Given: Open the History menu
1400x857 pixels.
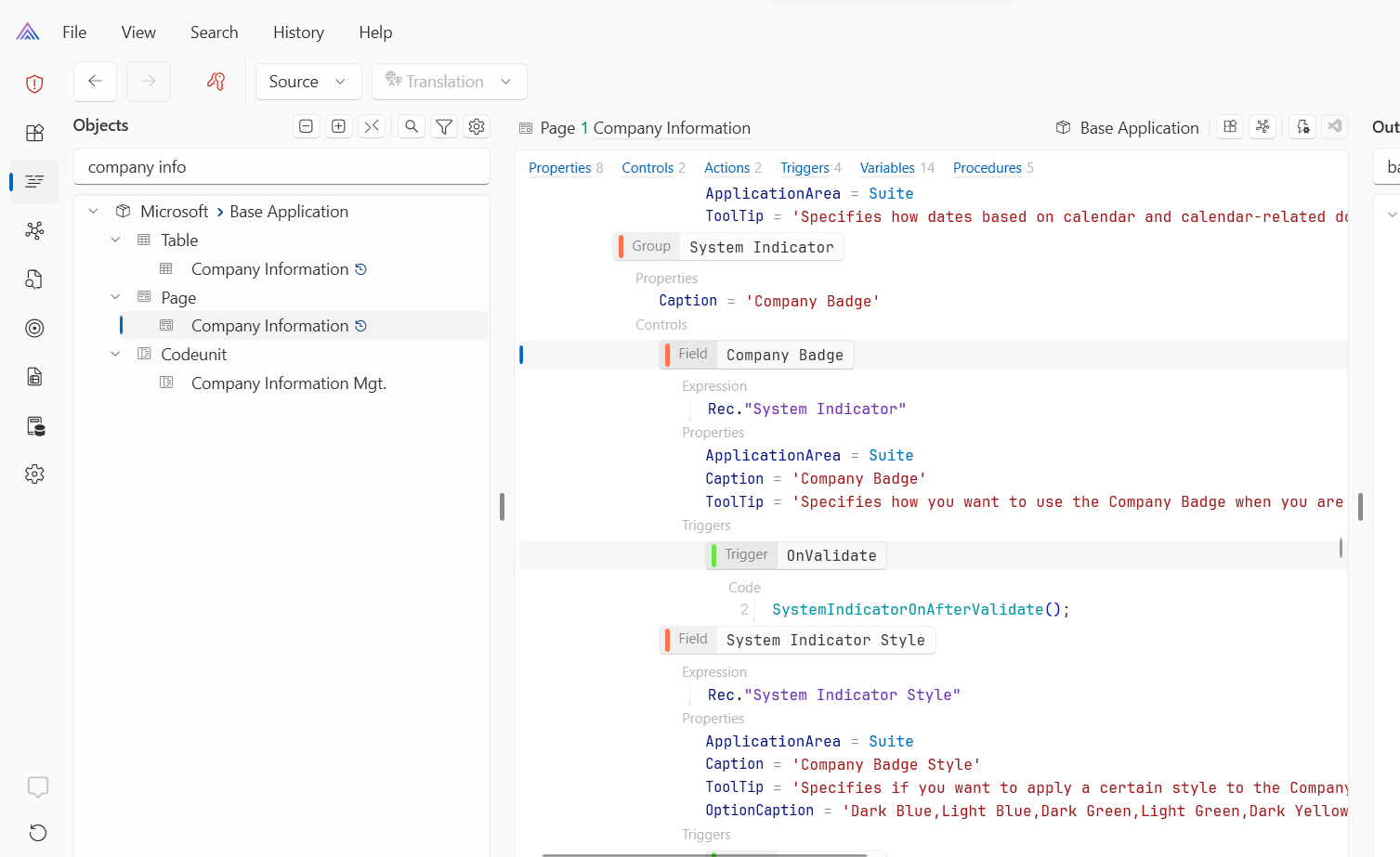Looking at the screenshot, I should (298, 32).
